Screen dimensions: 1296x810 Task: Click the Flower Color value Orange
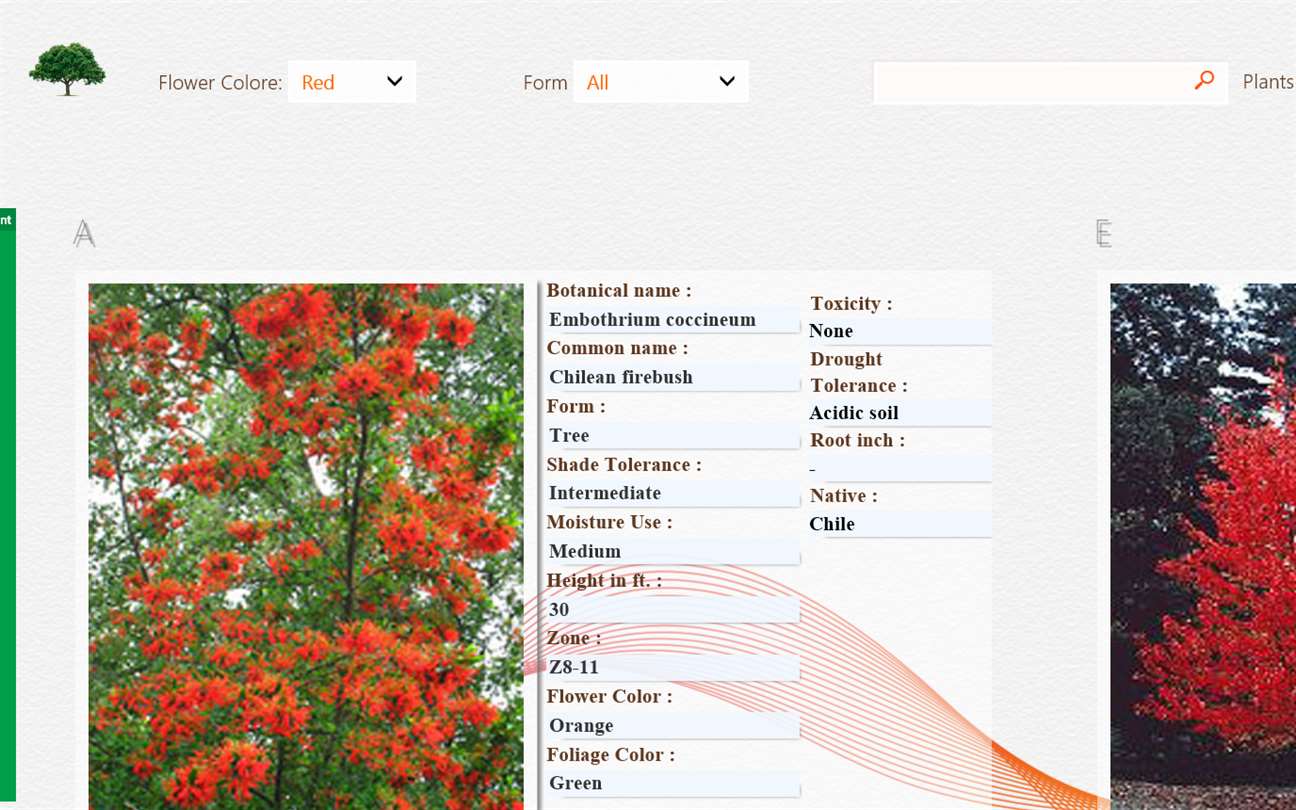click(x=581, y=725)
